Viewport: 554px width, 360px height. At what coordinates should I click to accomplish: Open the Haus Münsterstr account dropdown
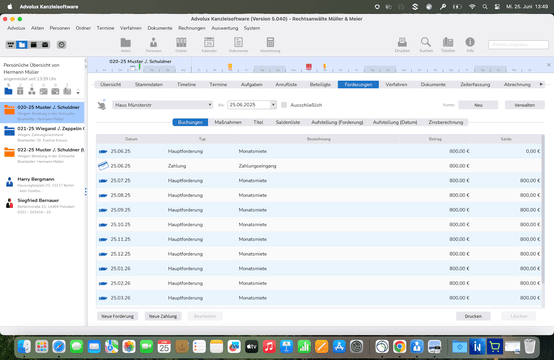click(x=163, y=105)
